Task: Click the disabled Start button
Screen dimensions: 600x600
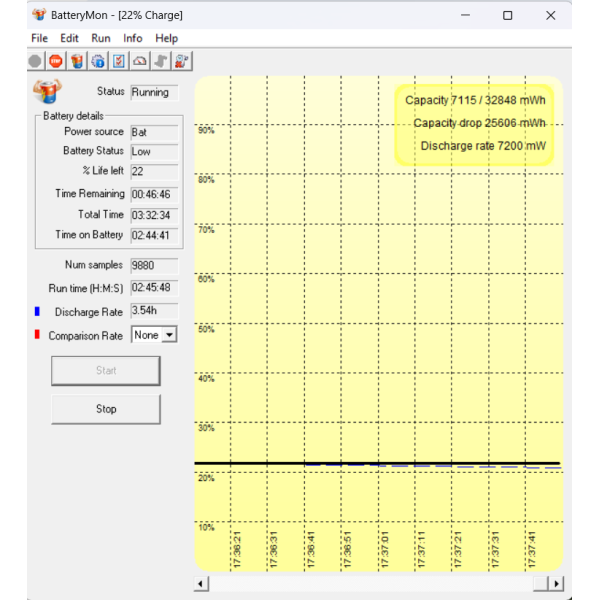Action: point(106,370)
